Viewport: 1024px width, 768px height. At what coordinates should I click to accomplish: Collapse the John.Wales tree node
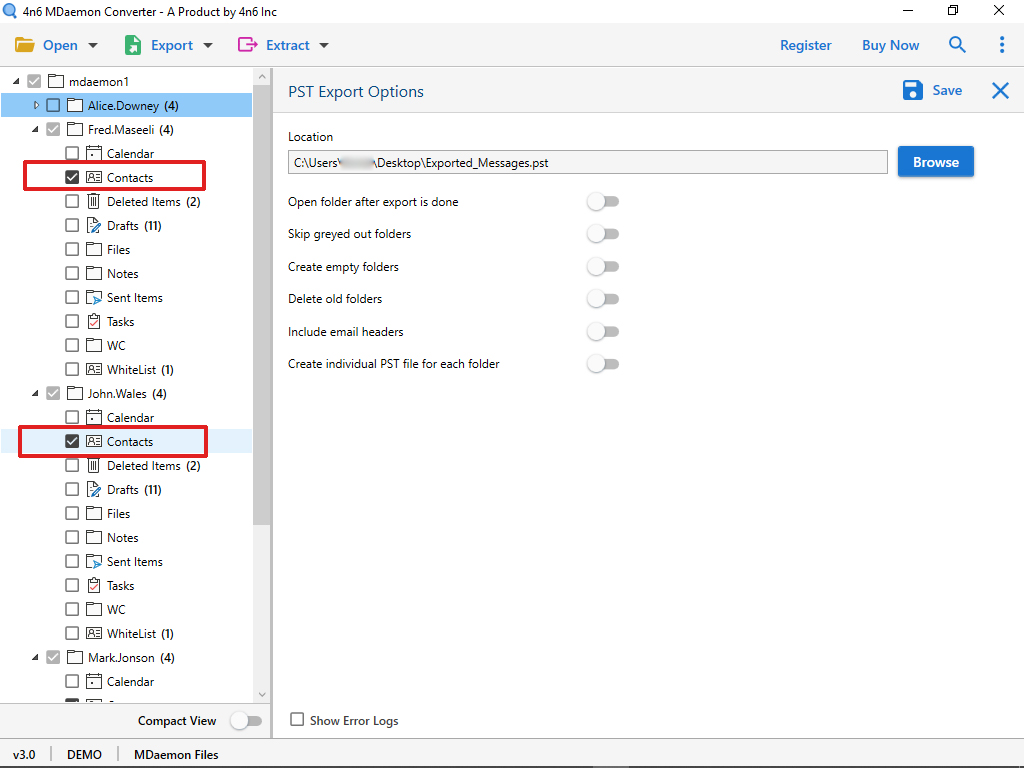pos(35,394)
